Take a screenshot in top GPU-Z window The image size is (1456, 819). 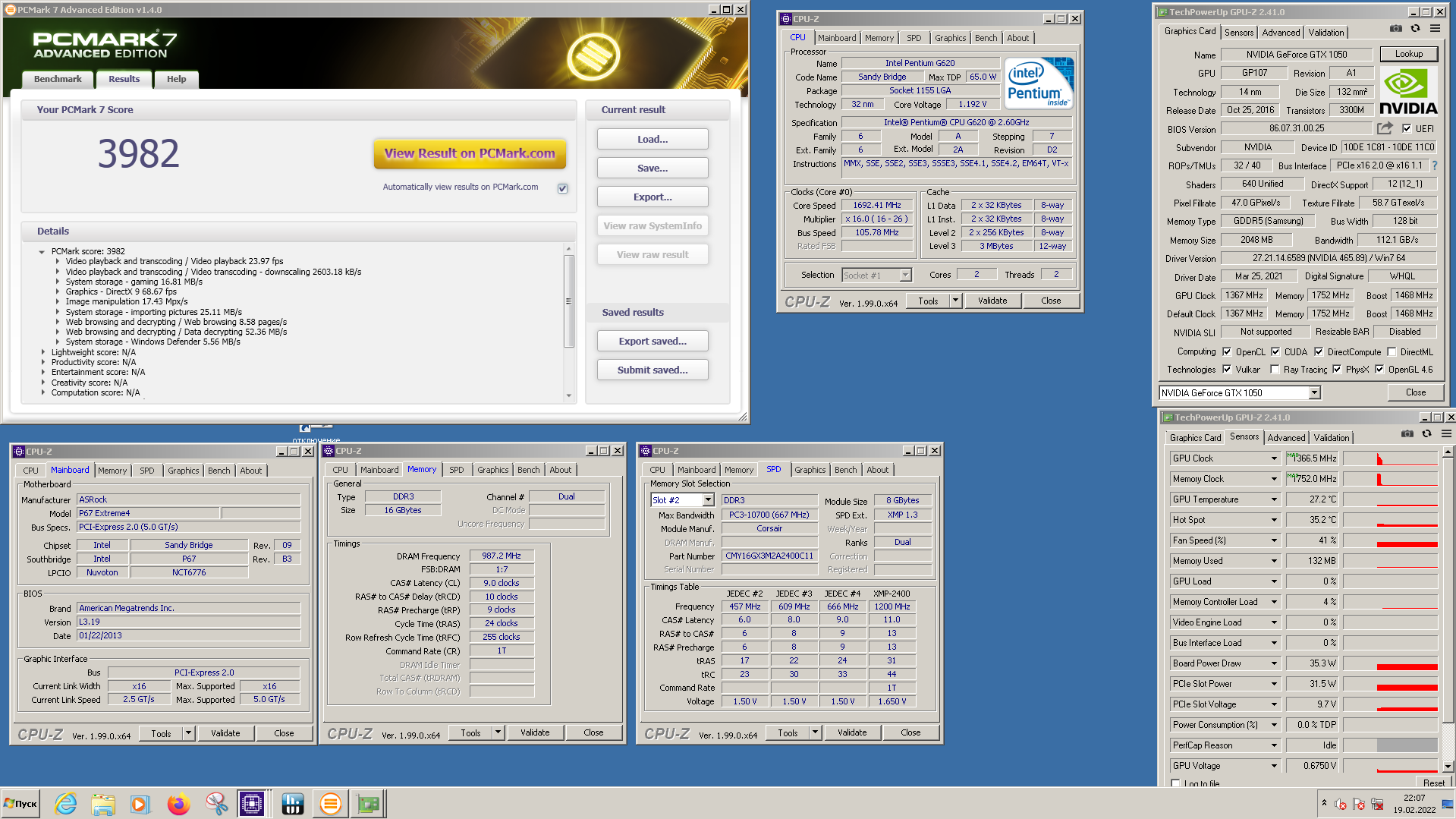pyautogui.click(x=1395, y=29)
